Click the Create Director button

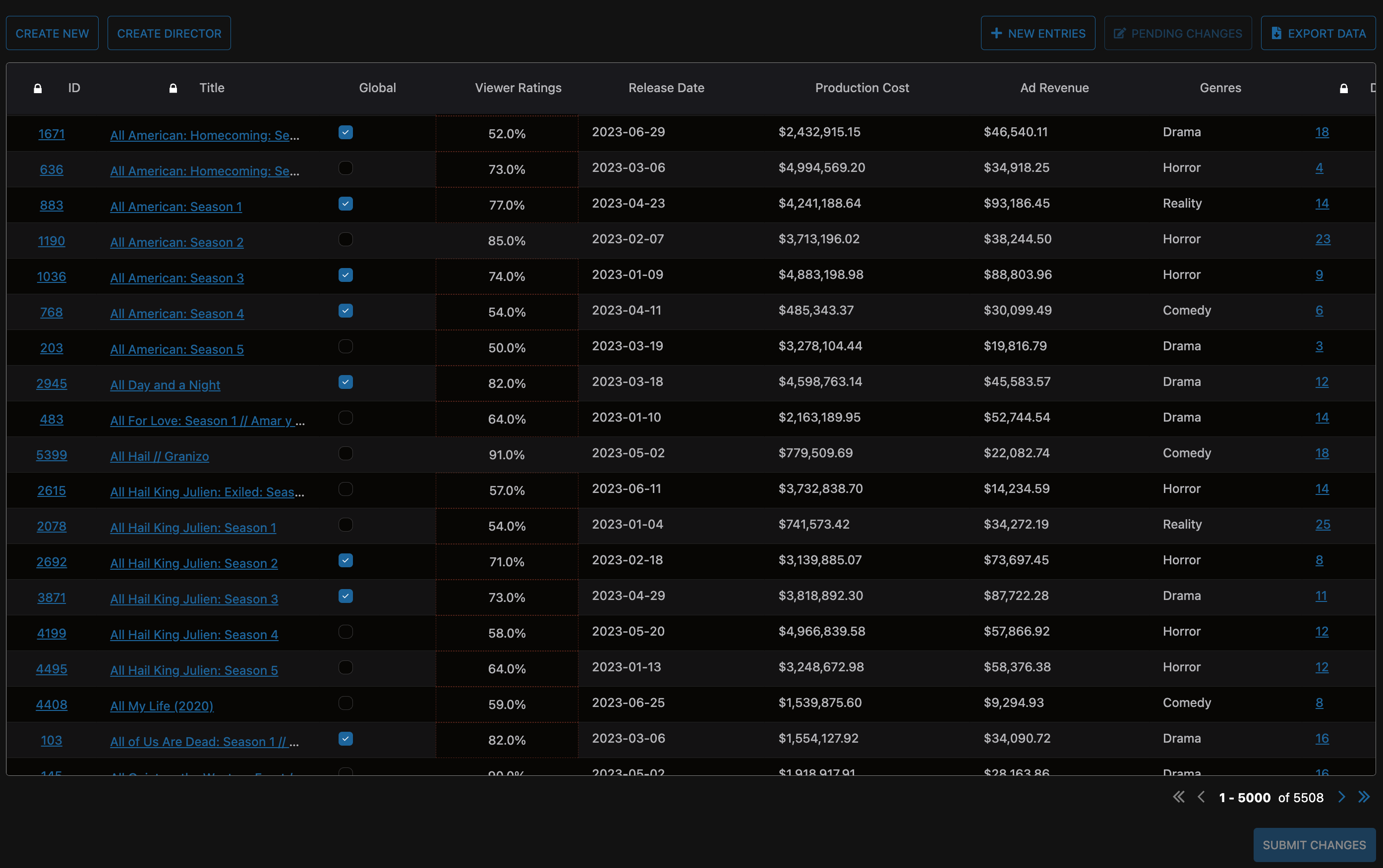tap(169, 33)
